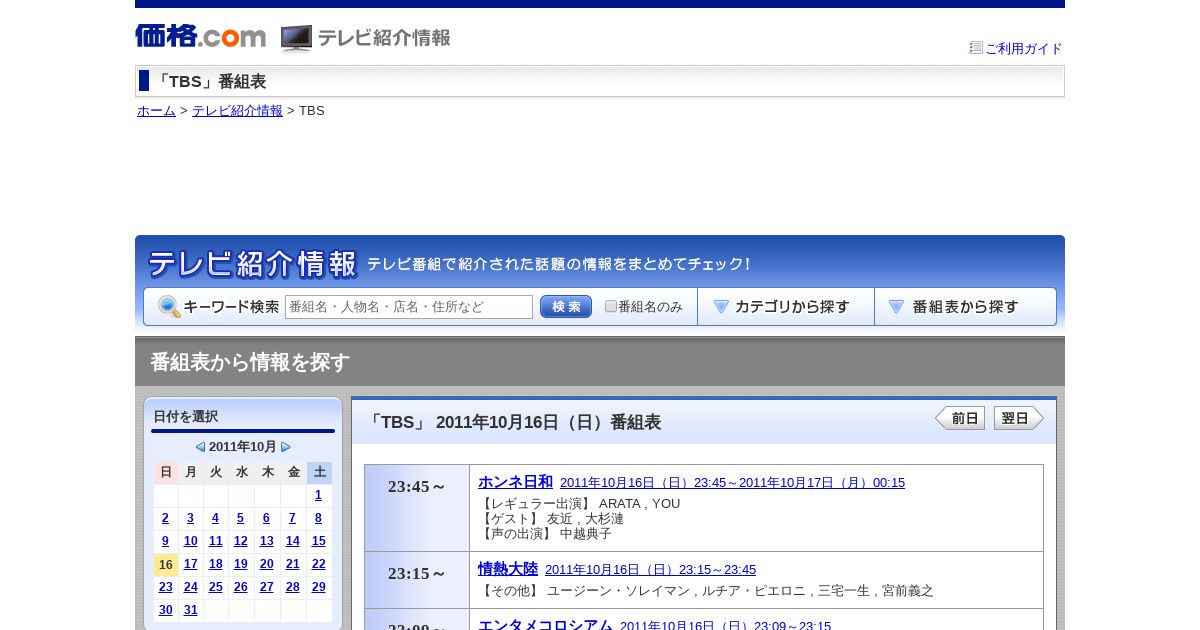Click the 土 Saturday column header

pyautogui.click(x=319, y=472)
